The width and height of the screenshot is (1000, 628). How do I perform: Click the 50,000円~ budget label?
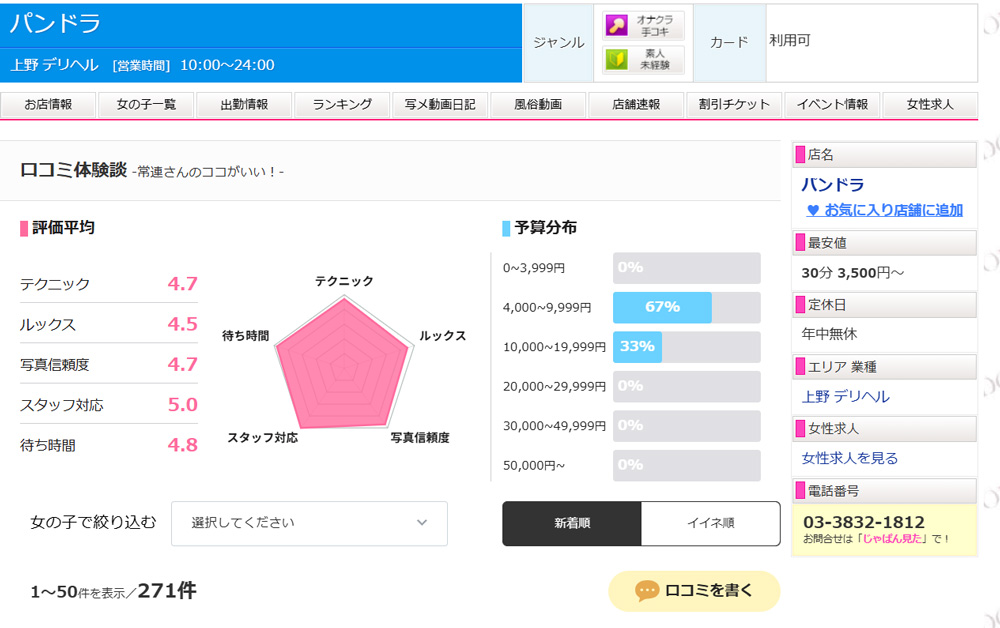(534, 466)
